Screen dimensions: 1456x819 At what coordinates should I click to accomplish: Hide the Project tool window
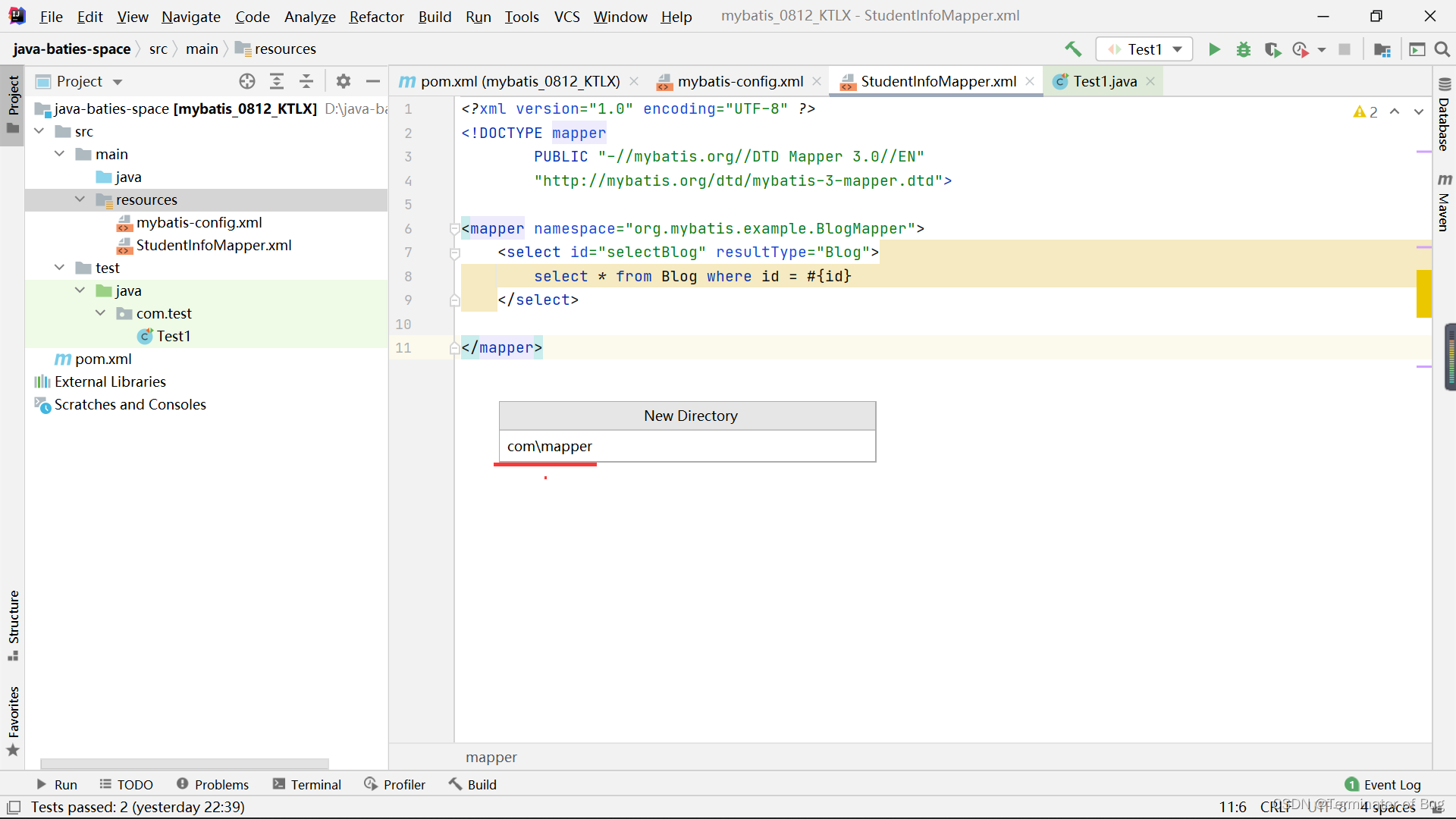373,81
